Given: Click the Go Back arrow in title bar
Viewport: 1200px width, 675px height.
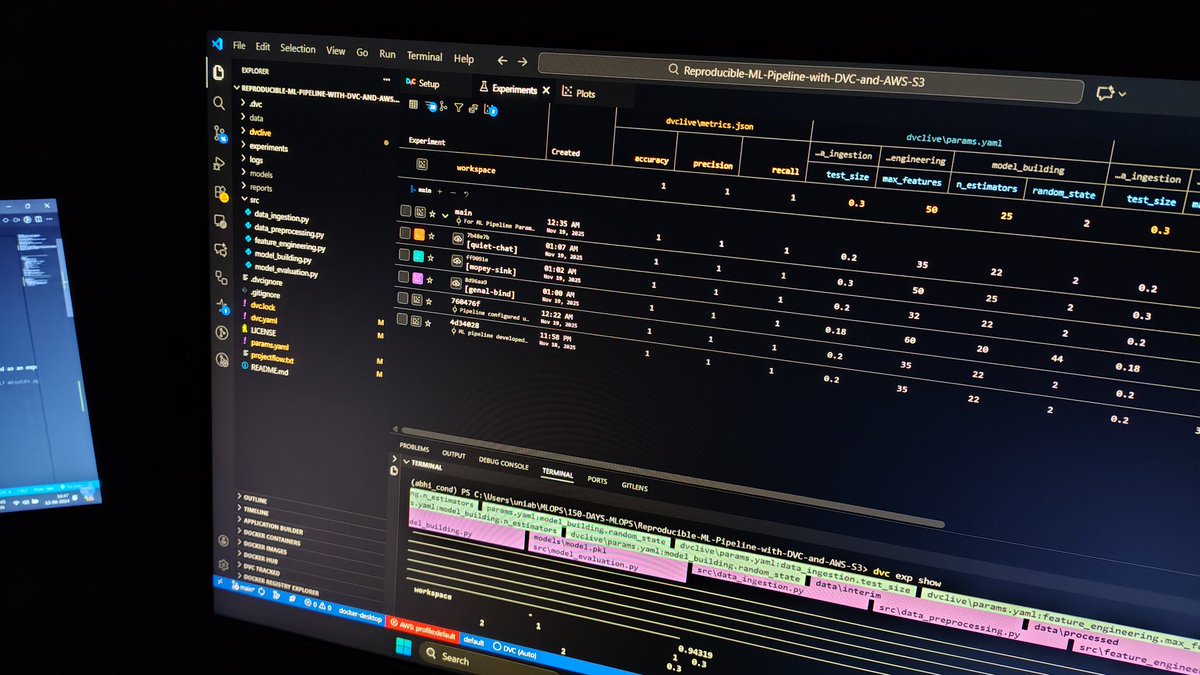Looking at the screenshot, I should (x=502, y=60).
